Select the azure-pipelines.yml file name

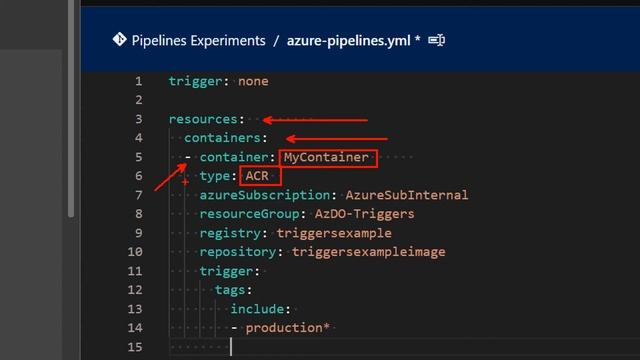(x=349, y=41)
